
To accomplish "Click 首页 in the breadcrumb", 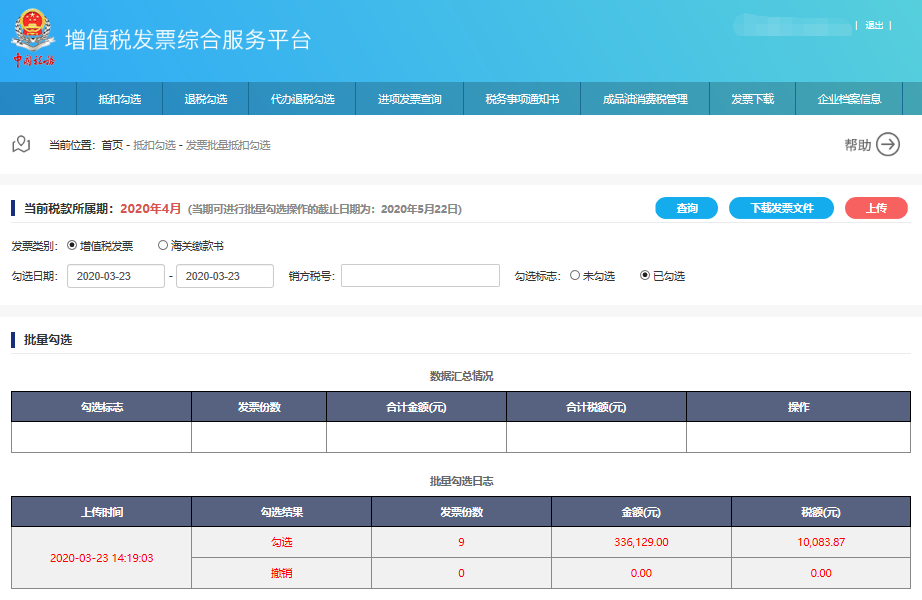I will [112, 145].
